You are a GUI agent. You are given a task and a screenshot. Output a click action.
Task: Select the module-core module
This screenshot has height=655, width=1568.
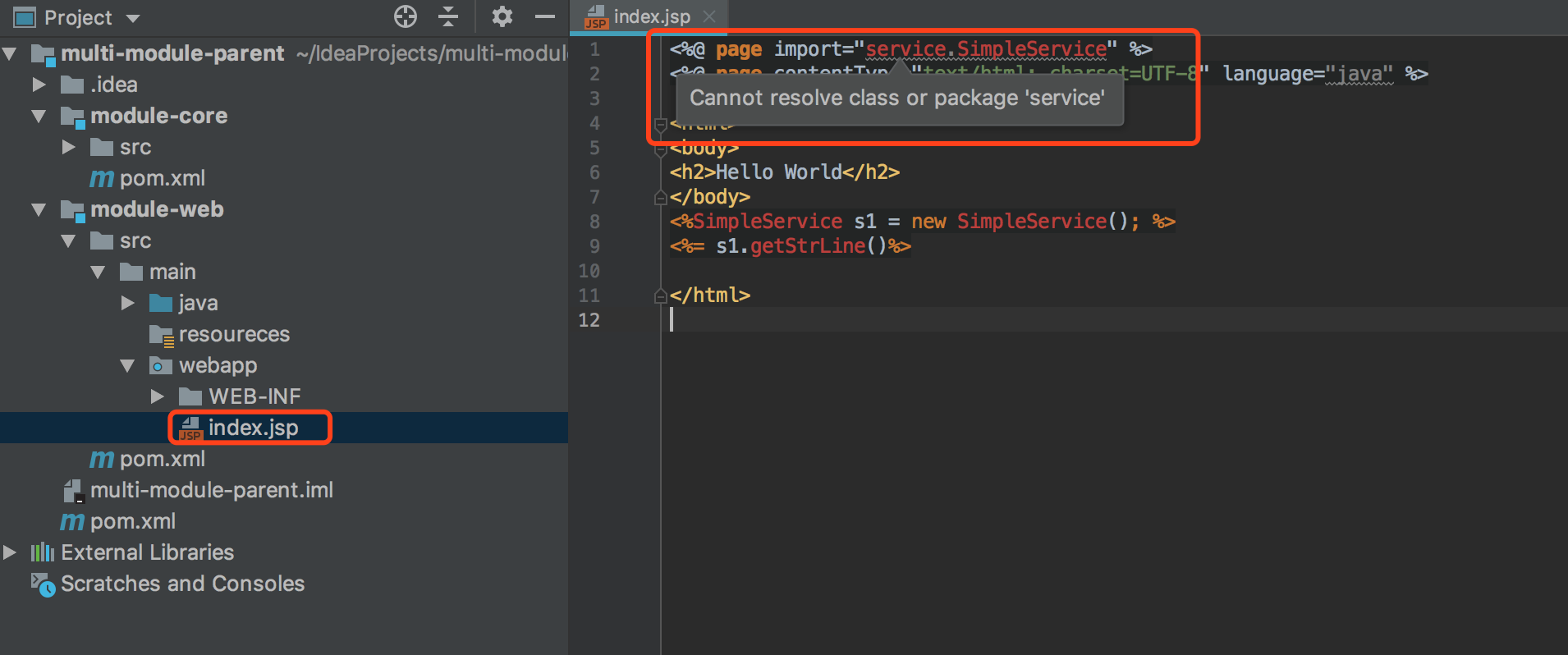click(158, 116)
